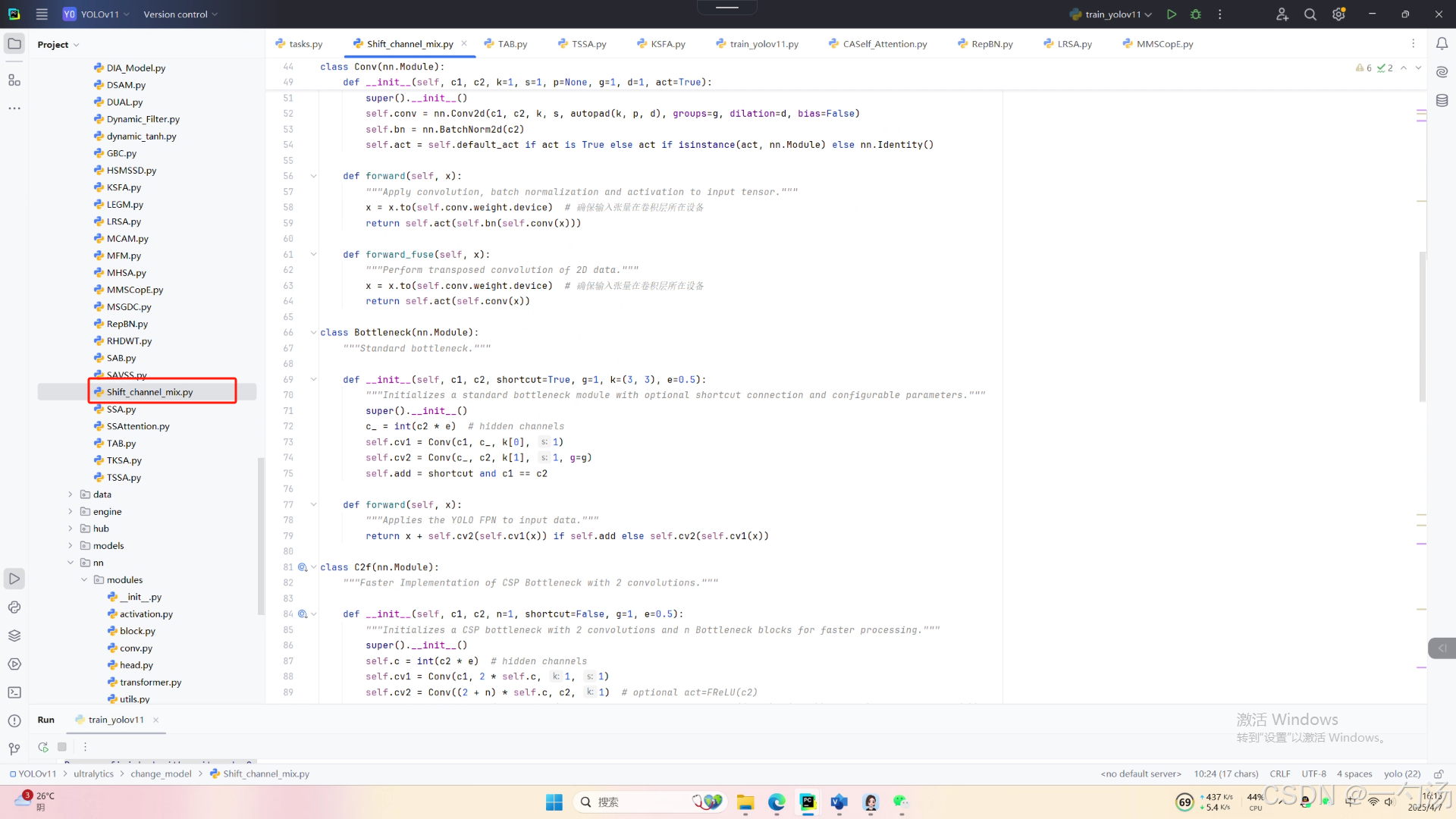Open the Version control menu
This screenshot has height=819, width=1456.
(180, 14)
